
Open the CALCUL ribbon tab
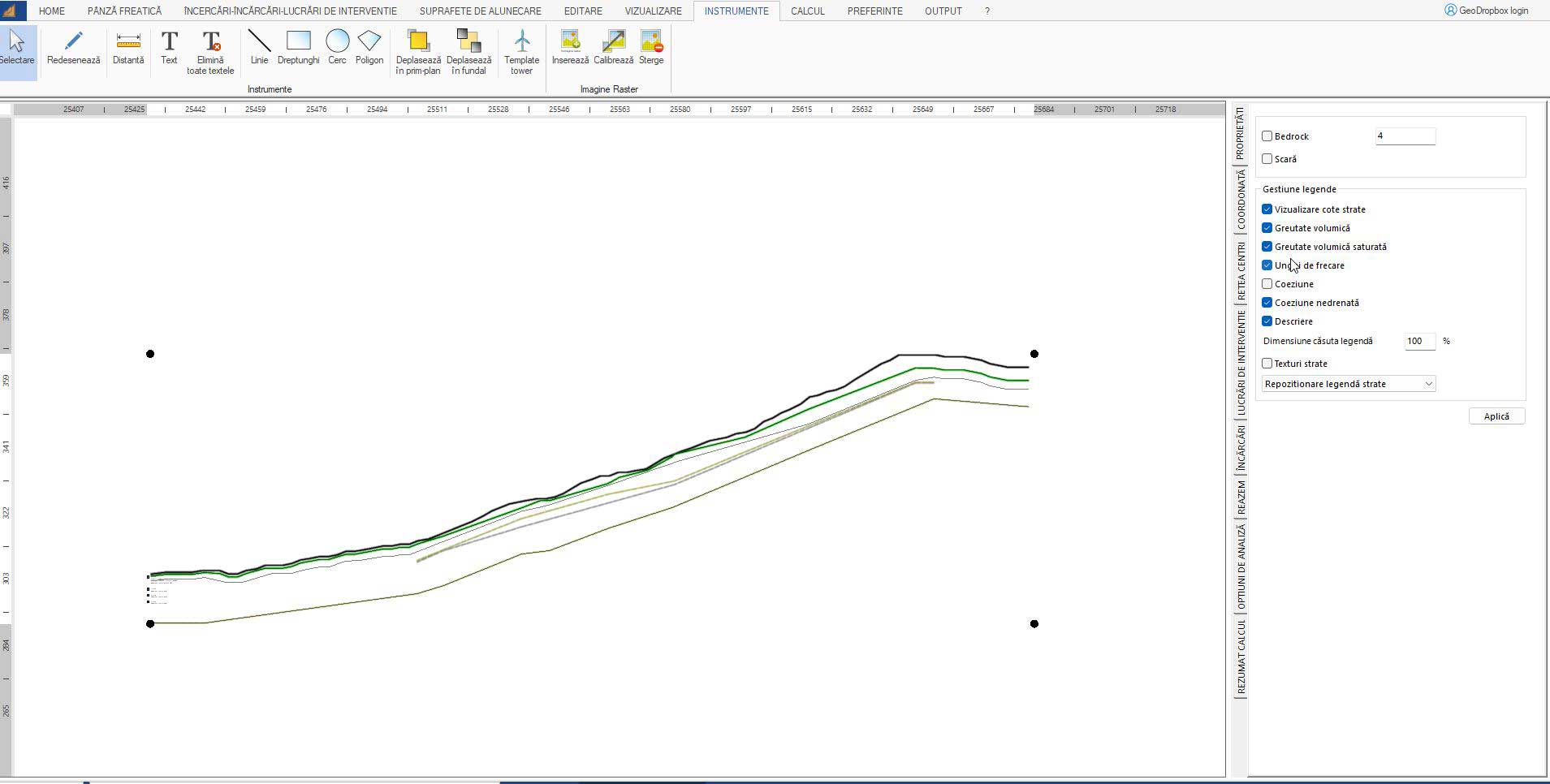point(807,11)
